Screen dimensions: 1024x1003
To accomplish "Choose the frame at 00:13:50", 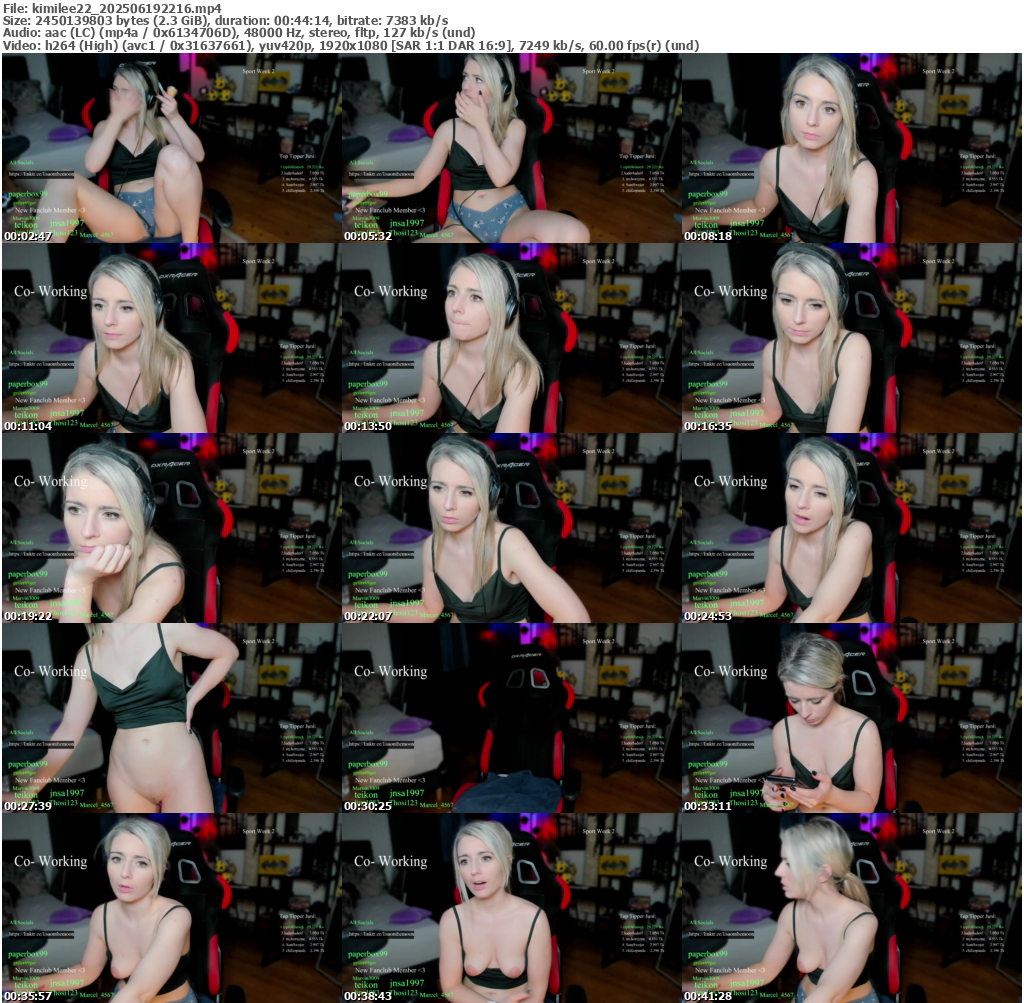I will click(511, 338).
